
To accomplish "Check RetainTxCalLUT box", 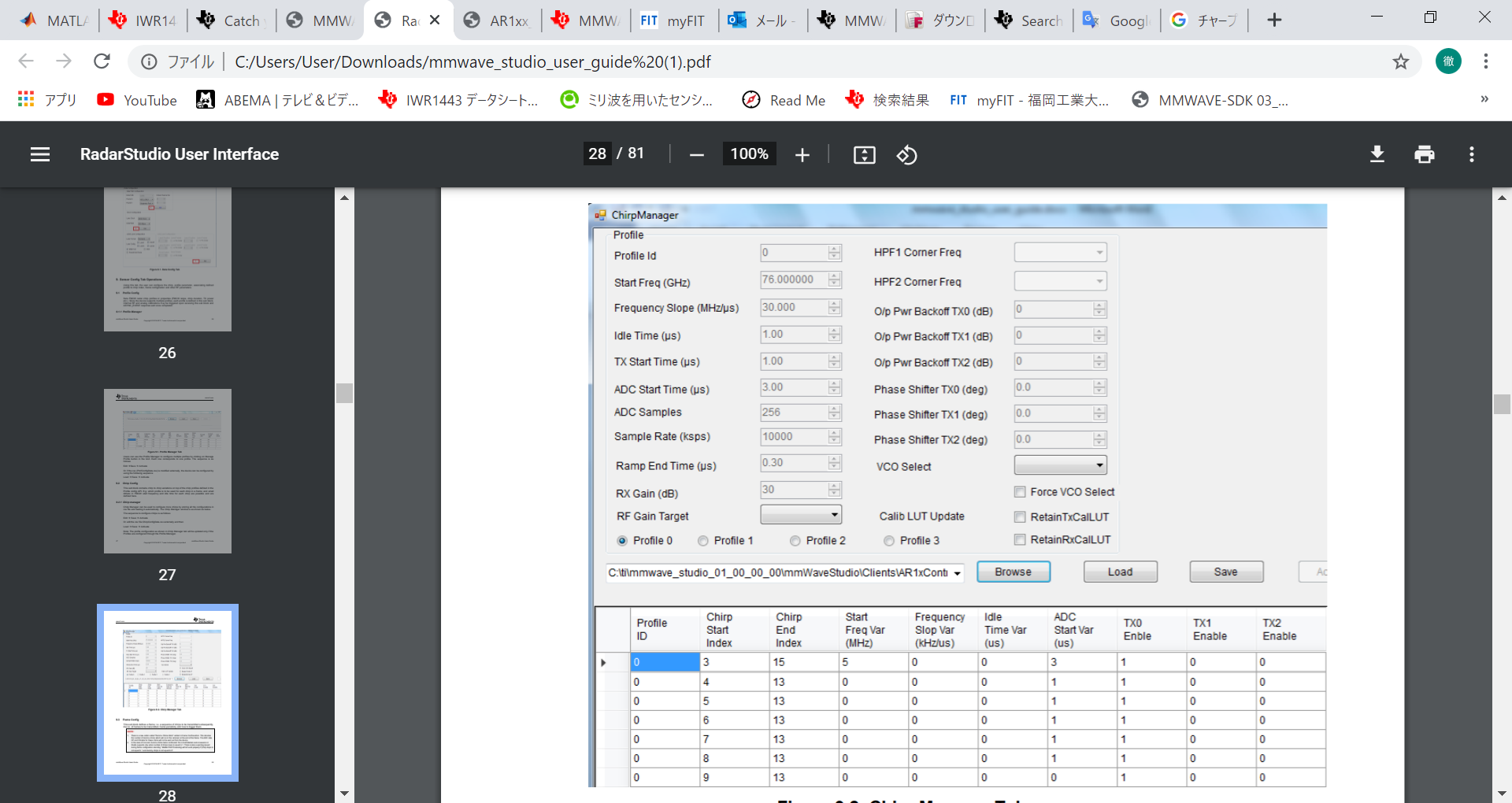I will (1020, 517).
